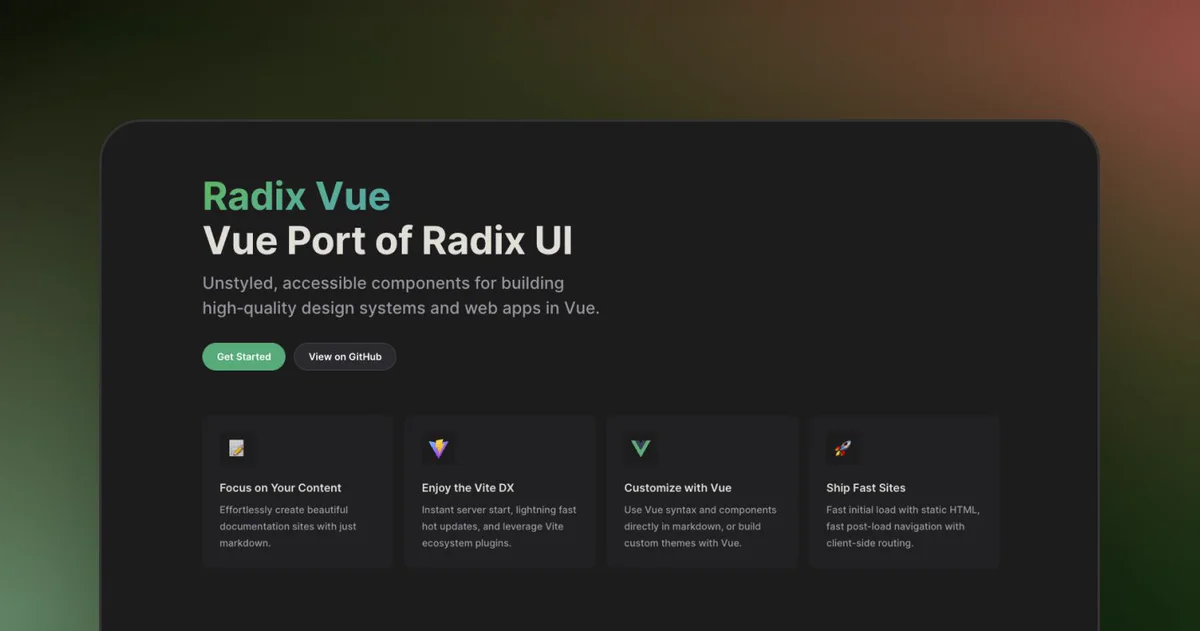Select the Enjoy the Vite DX heading
Screen dimensions: 1200x631
(x=468, y=488)
